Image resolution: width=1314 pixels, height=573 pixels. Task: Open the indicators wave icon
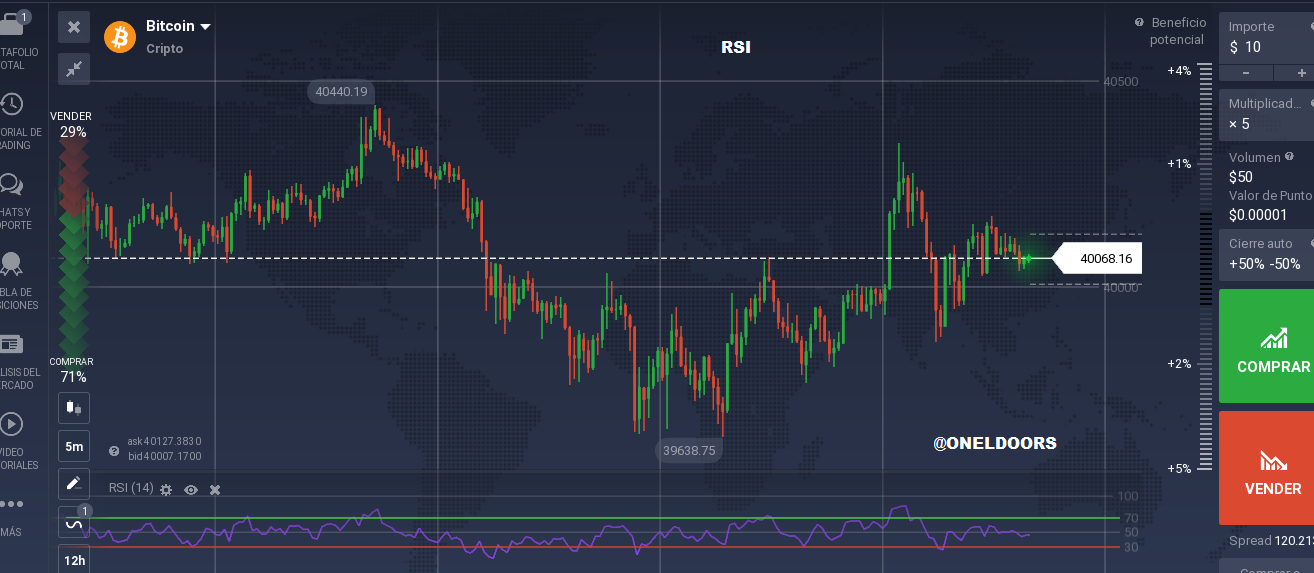tap(74, 522)
